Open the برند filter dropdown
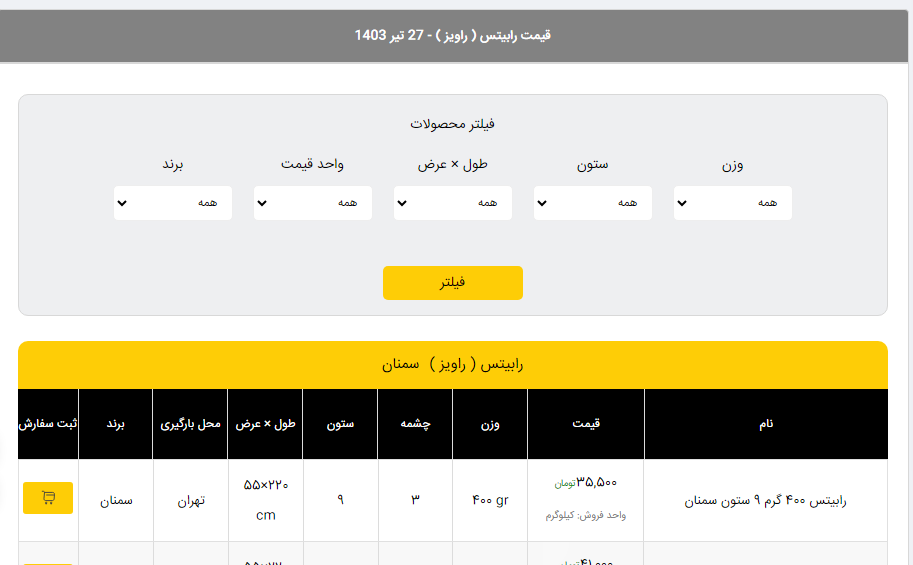Viewport: 913px width, 565px height. tap(173, 203)
